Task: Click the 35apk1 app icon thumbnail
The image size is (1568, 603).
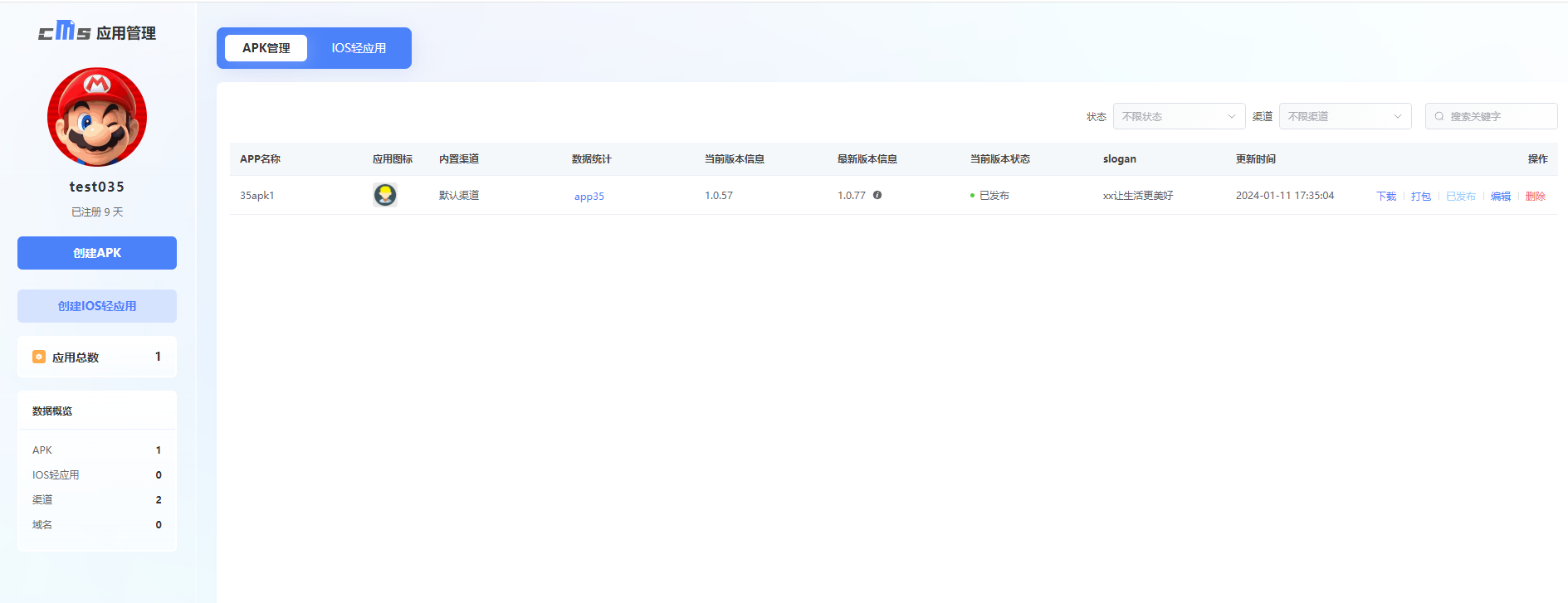Action: tap(385, 195)
